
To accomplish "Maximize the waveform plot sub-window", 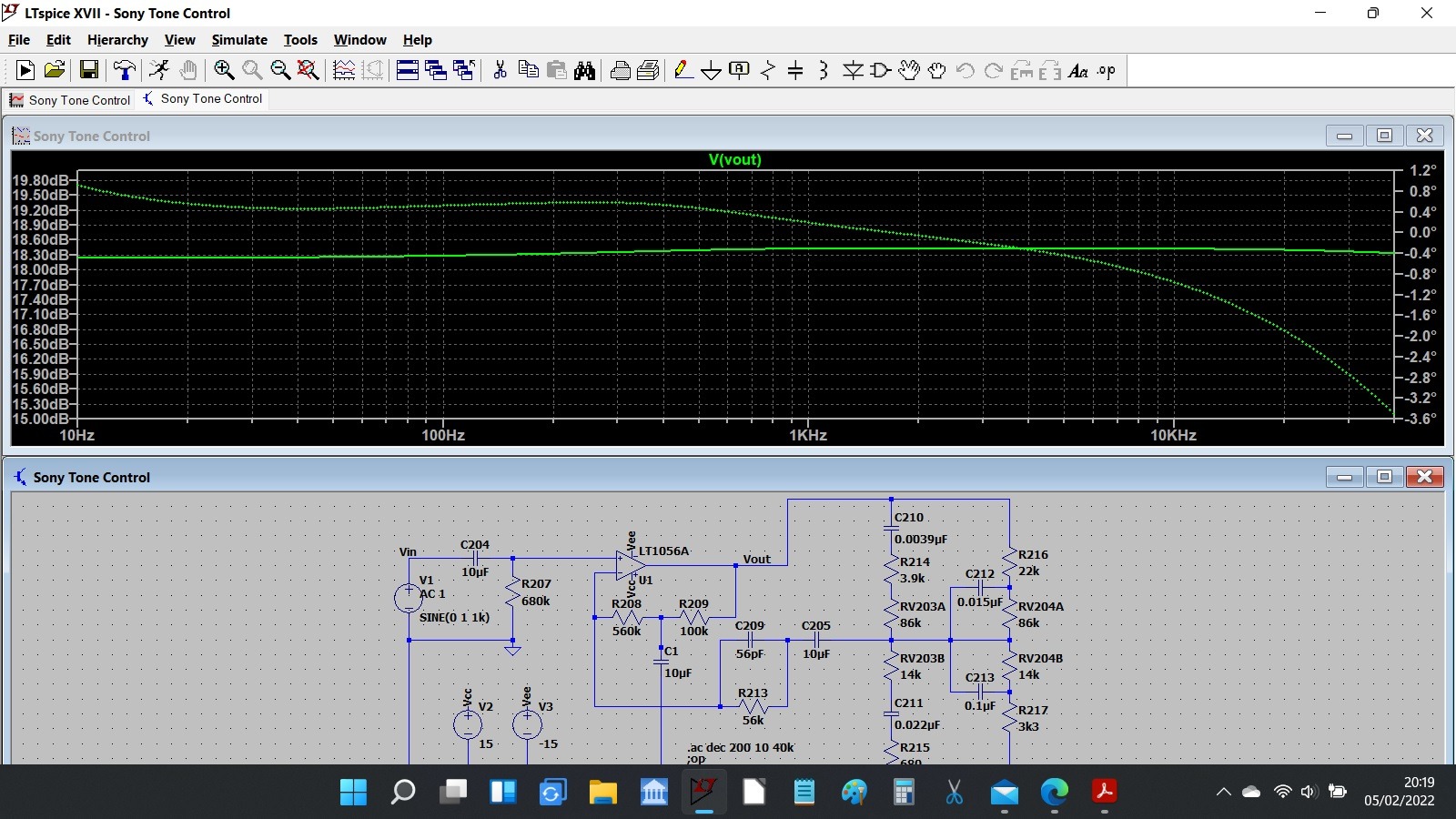I will pyautogui.click(x=1384, y=136).
